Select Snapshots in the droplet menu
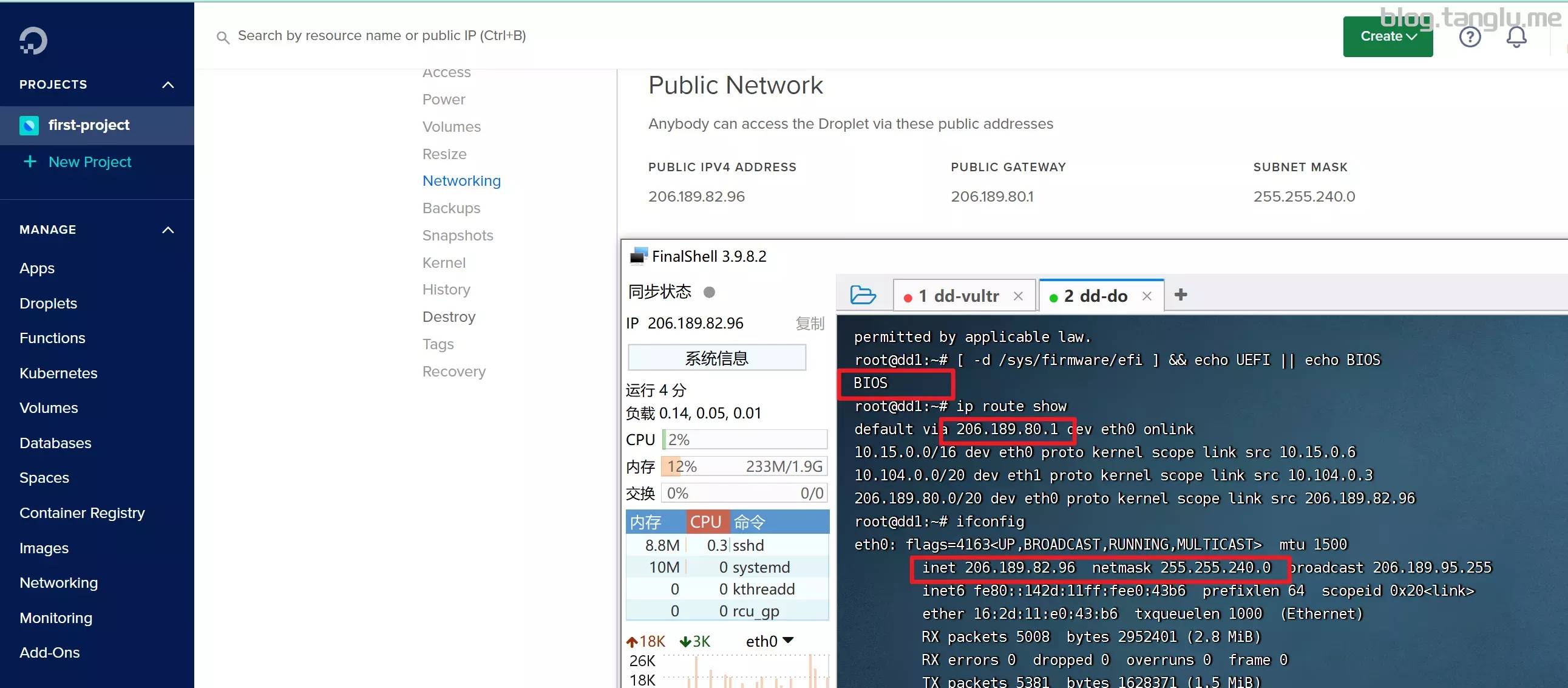 tap(458, 235)
